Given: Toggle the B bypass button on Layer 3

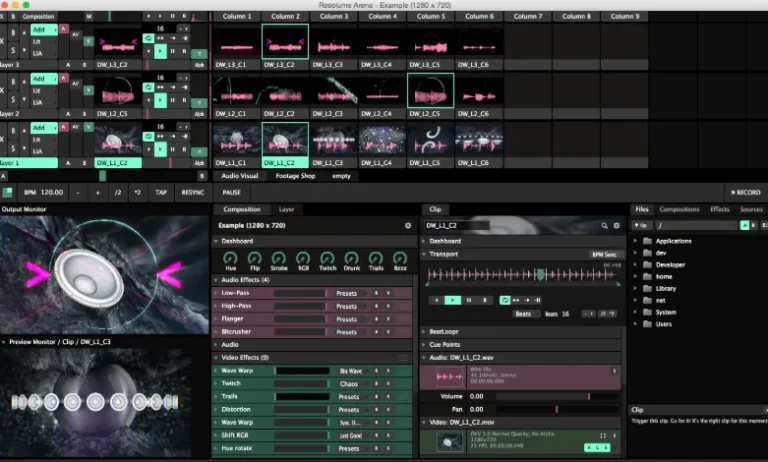Looking at the screenshot, I should pos(13,33).
